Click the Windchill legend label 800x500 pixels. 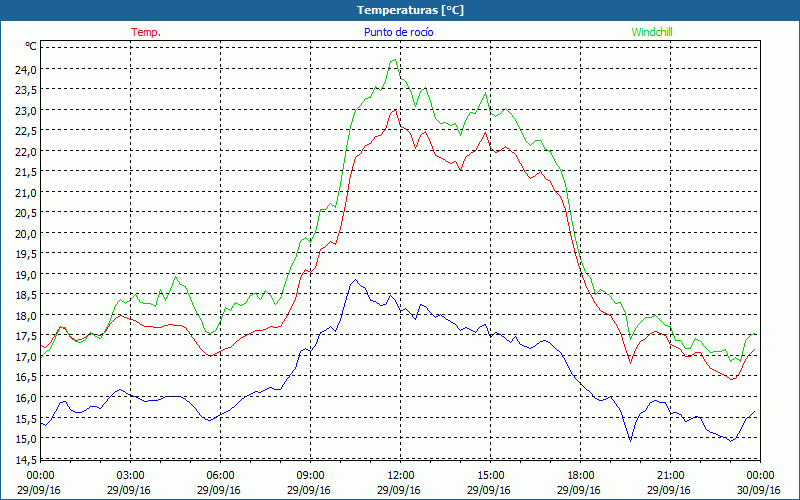652,32
